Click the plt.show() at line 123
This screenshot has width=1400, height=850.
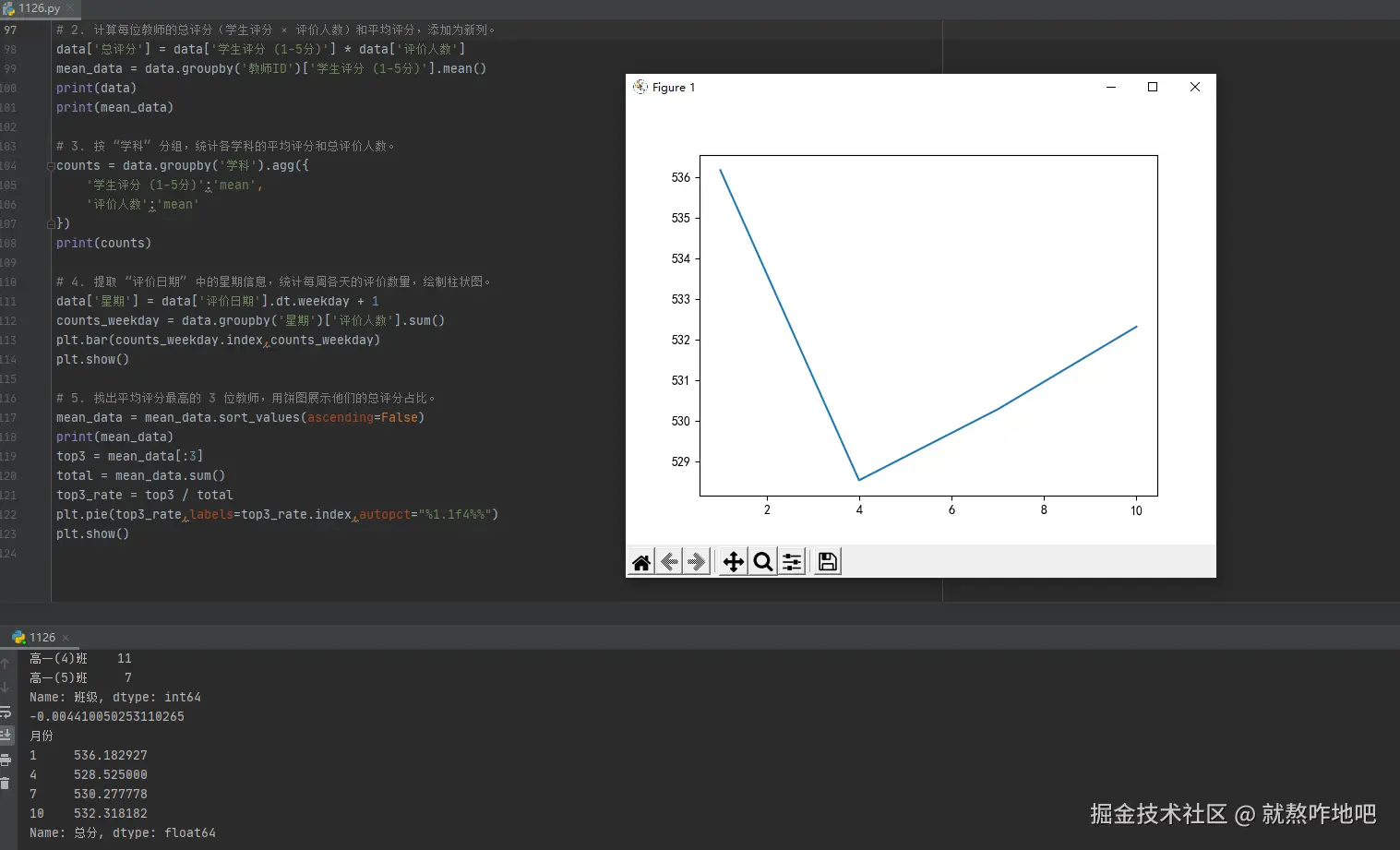click(x=92, y=534)
